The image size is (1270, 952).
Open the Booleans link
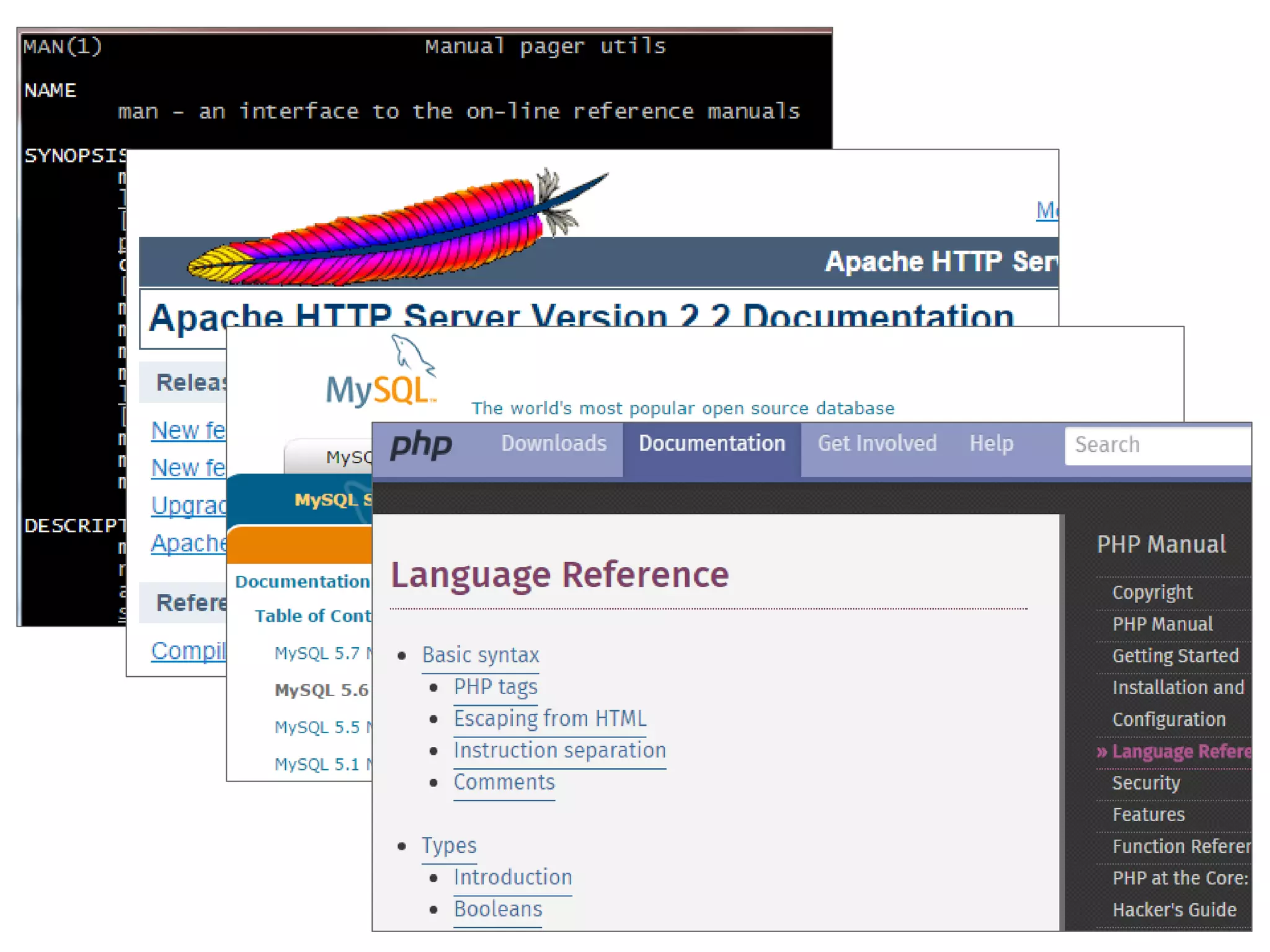tap(498, 909)
